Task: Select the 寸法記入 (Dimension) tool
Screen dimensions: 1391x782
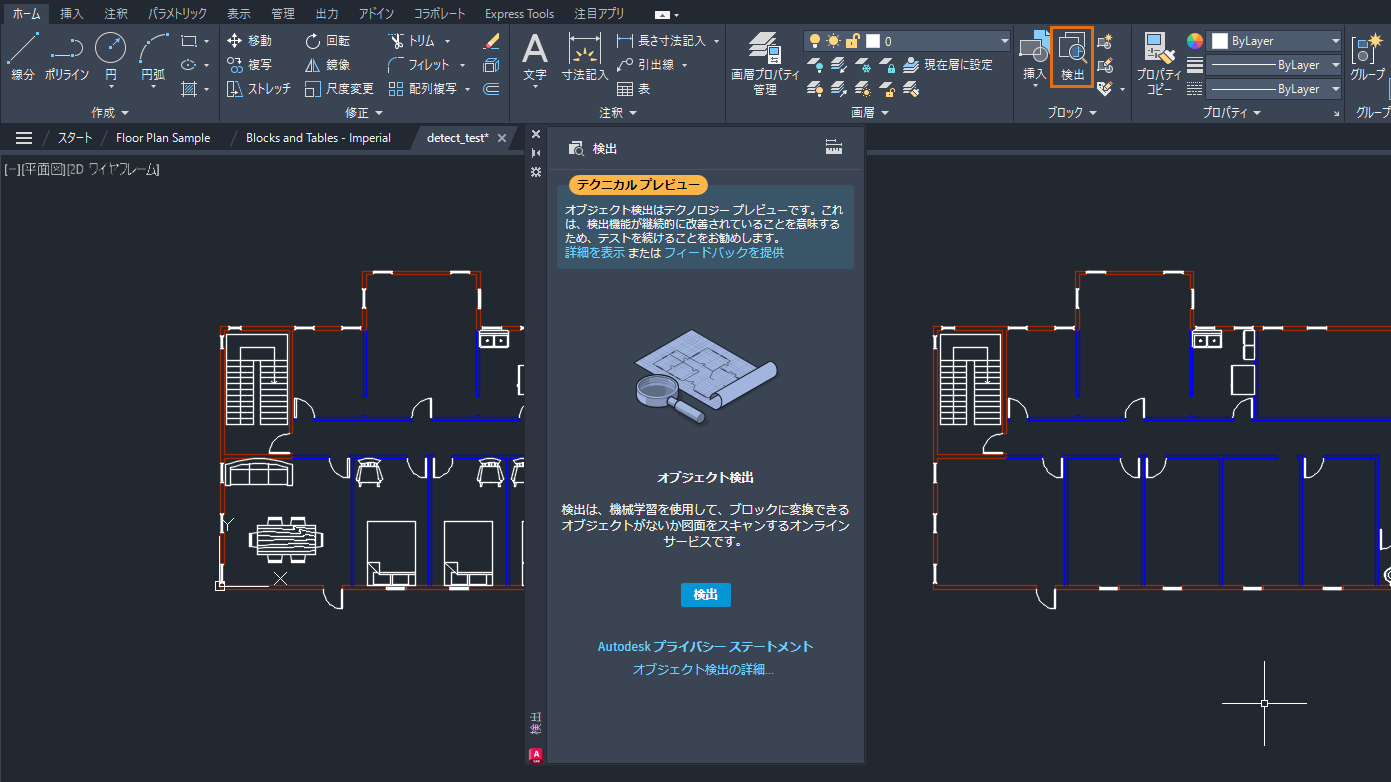Action: click(584, 57)
